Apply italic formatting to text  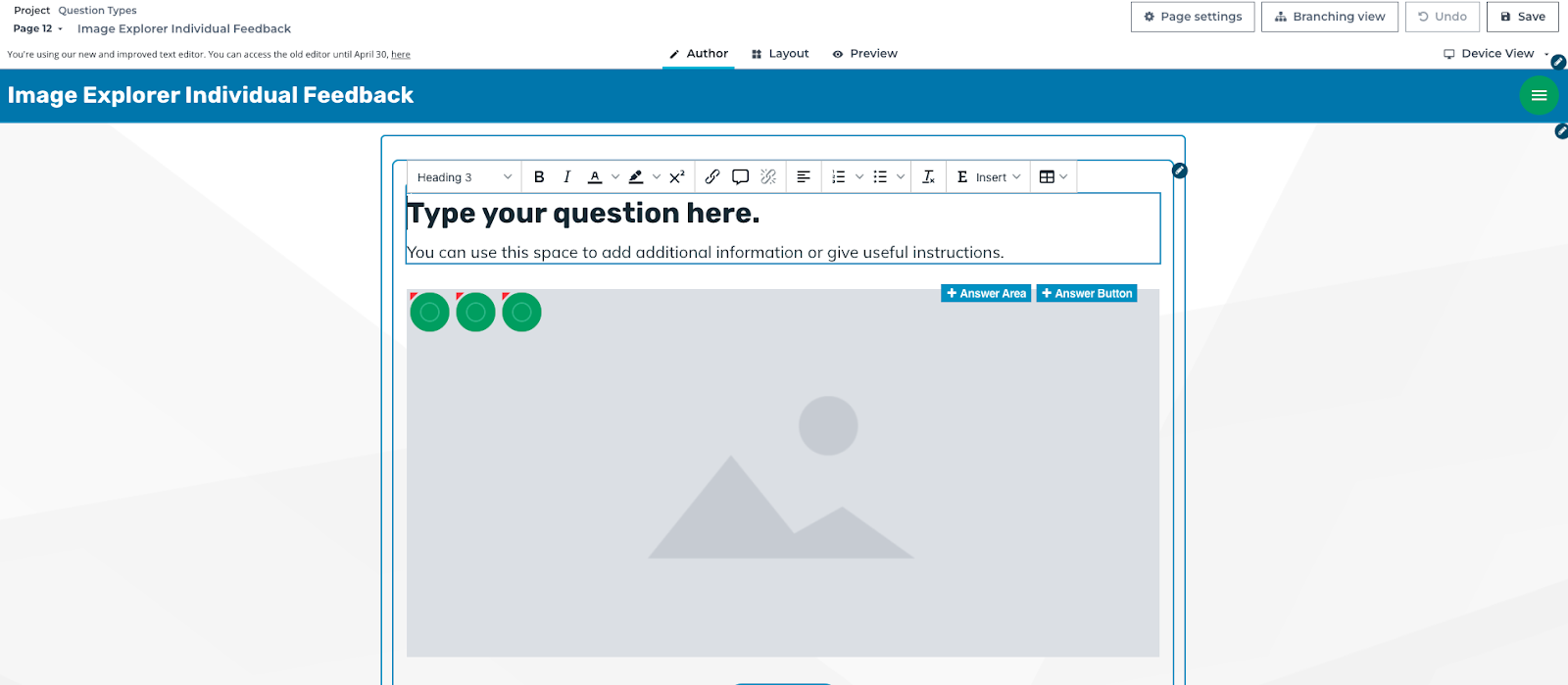point(566,177)
